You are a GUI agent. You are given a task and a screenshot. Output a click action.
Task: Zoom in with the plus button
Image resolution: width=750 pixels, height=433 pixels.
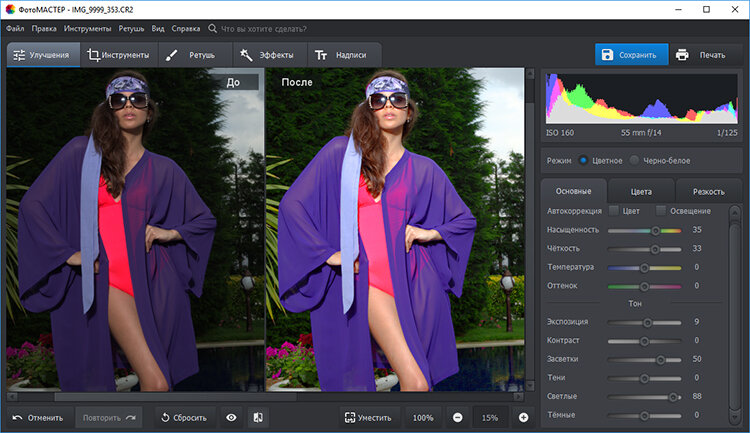click(523, 417)
